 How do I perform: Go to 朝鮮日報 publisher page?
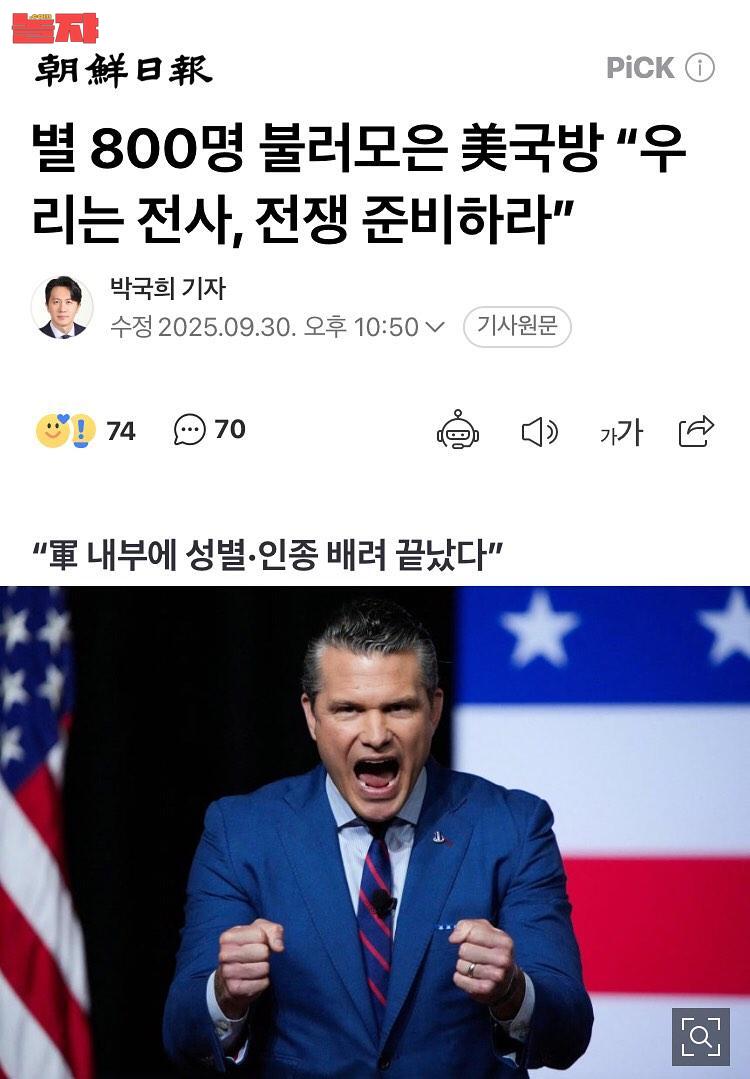tap(123, 70)
